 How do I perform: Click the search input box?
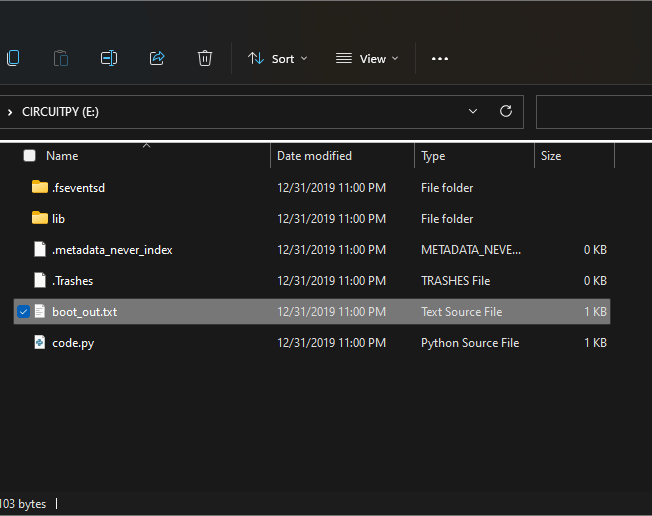594,112
